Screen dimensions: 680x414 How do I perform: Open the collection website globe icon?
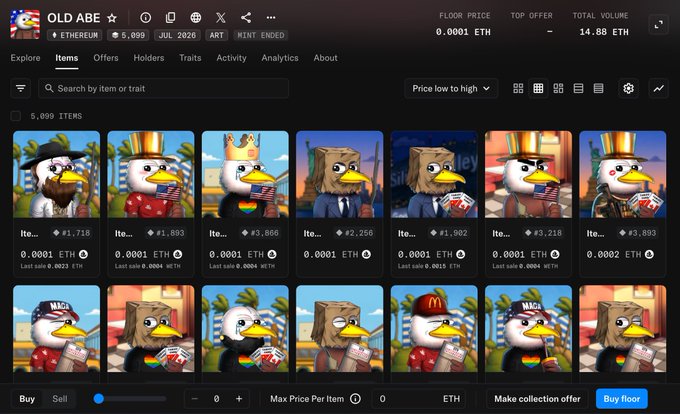(196, 17)
